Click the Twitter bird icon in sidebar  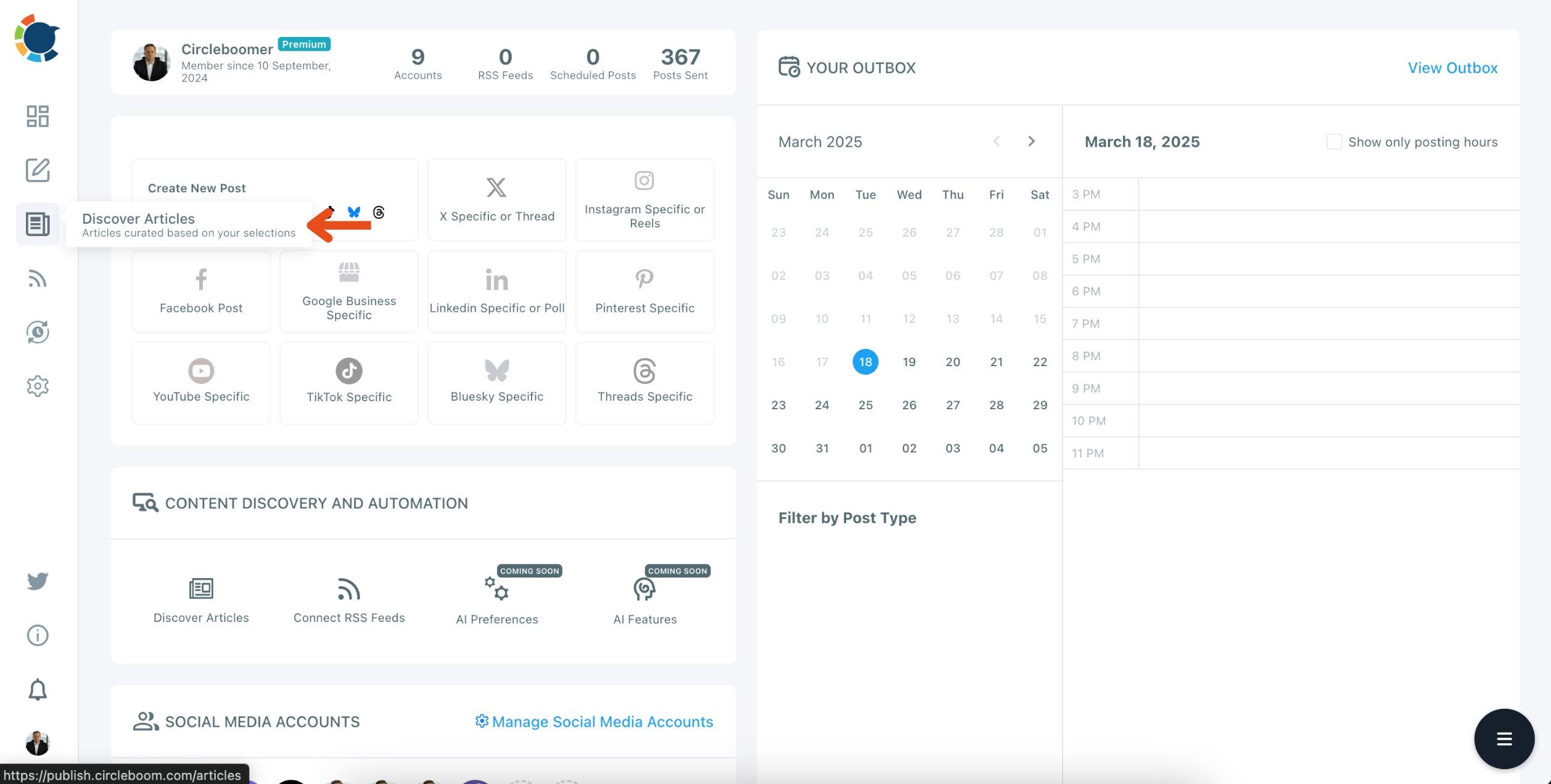click(38, 581)
